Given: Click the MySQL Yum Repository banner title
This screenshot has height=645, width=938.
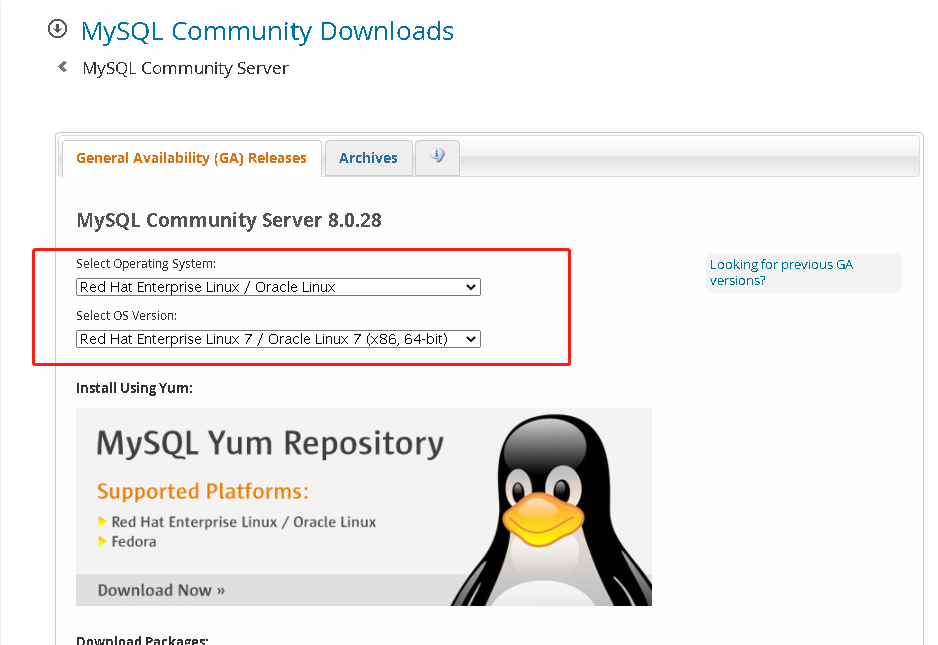Looking at the screenshot, I should coord(270,443).
